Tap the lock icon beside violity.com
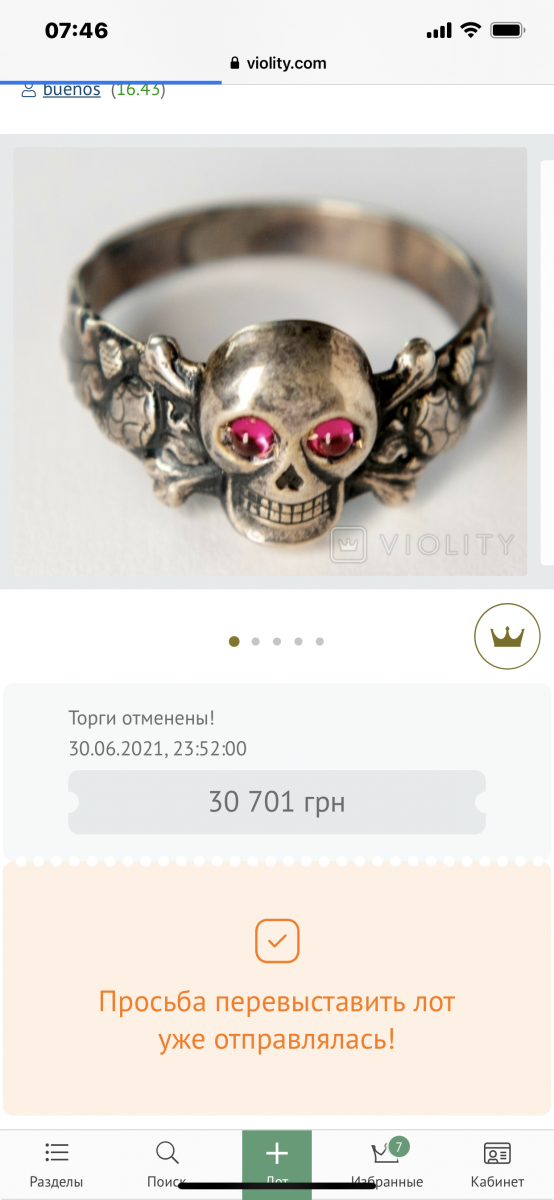Screen dimensions: 554x1200 pyautogui.click(x=235, y=63)
